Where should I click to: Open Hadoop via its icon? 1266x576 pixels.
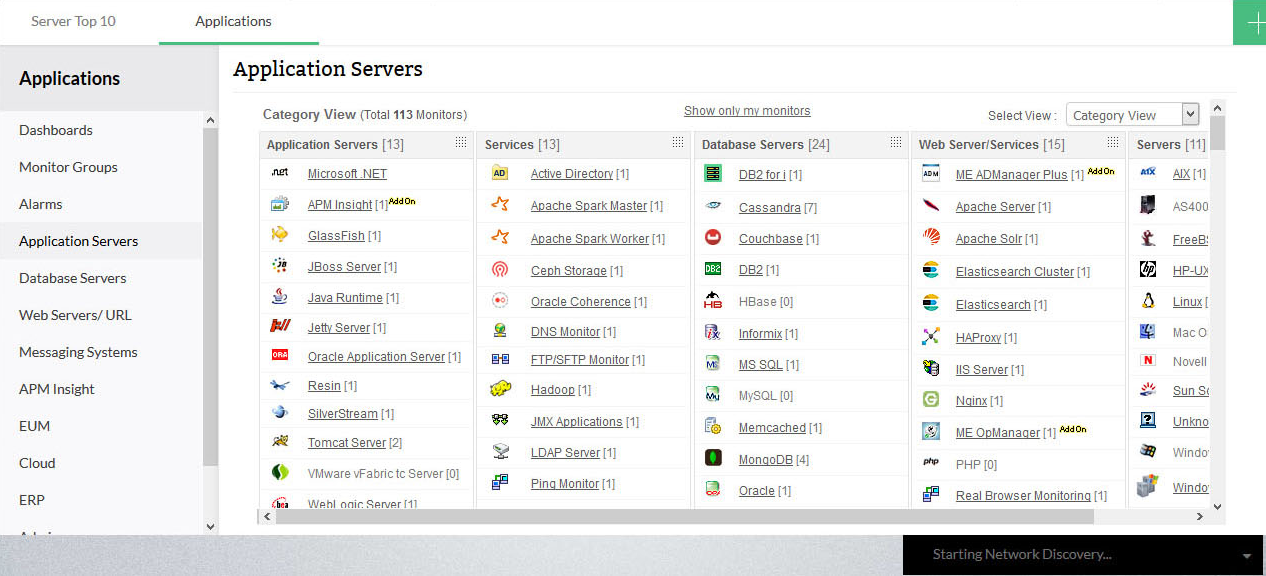point(501,389)
